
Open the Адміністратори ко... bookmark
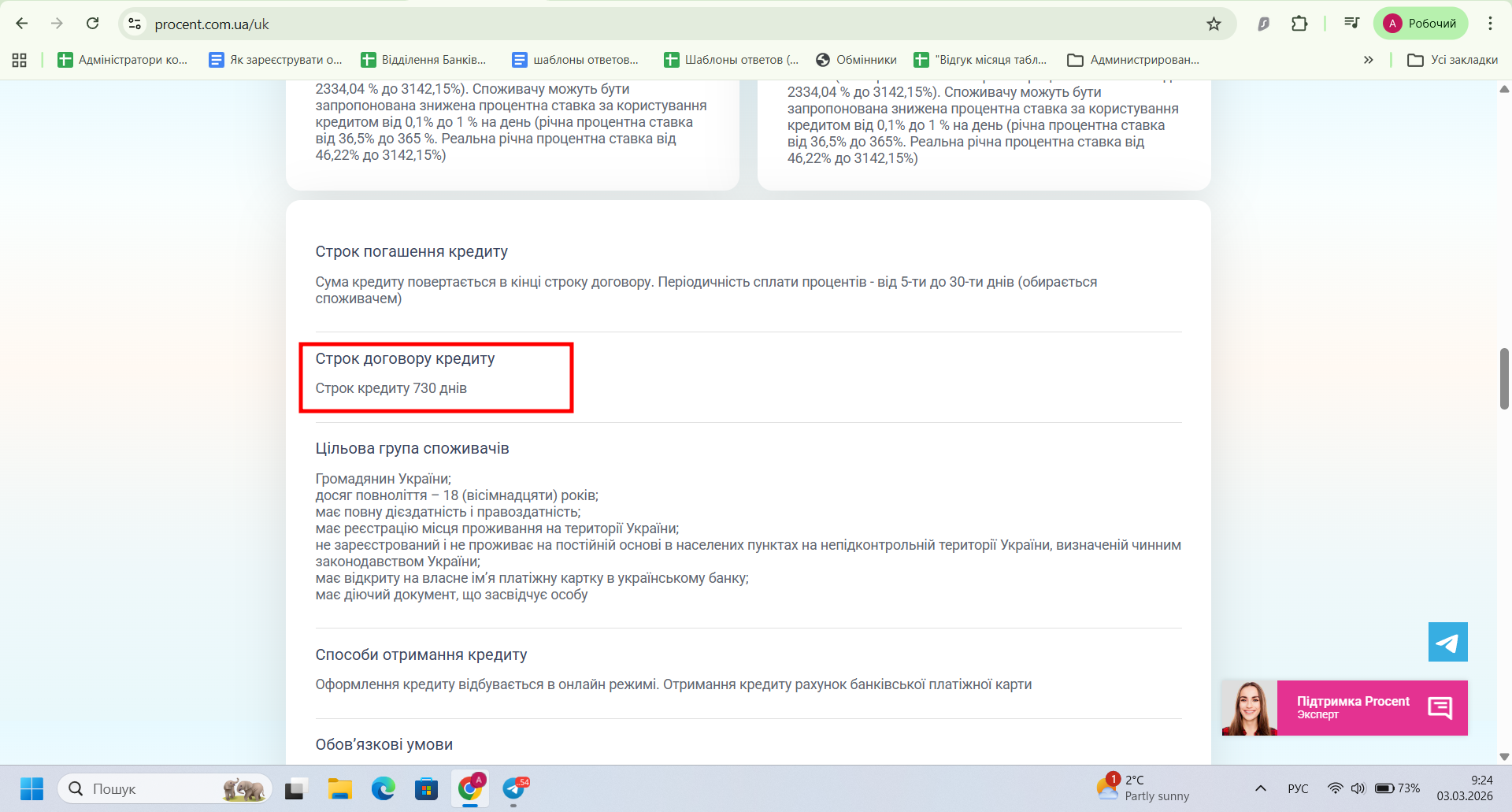tap(123, 60)
